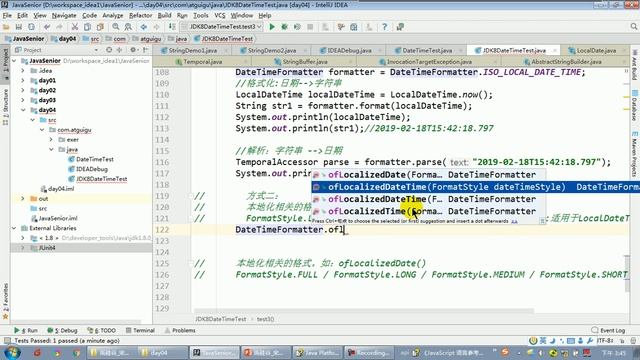Image resolution: width=640 pixels, height=360 pixels.
Task: Switch to Temporal.java tab
Action: tap(202, 62)
